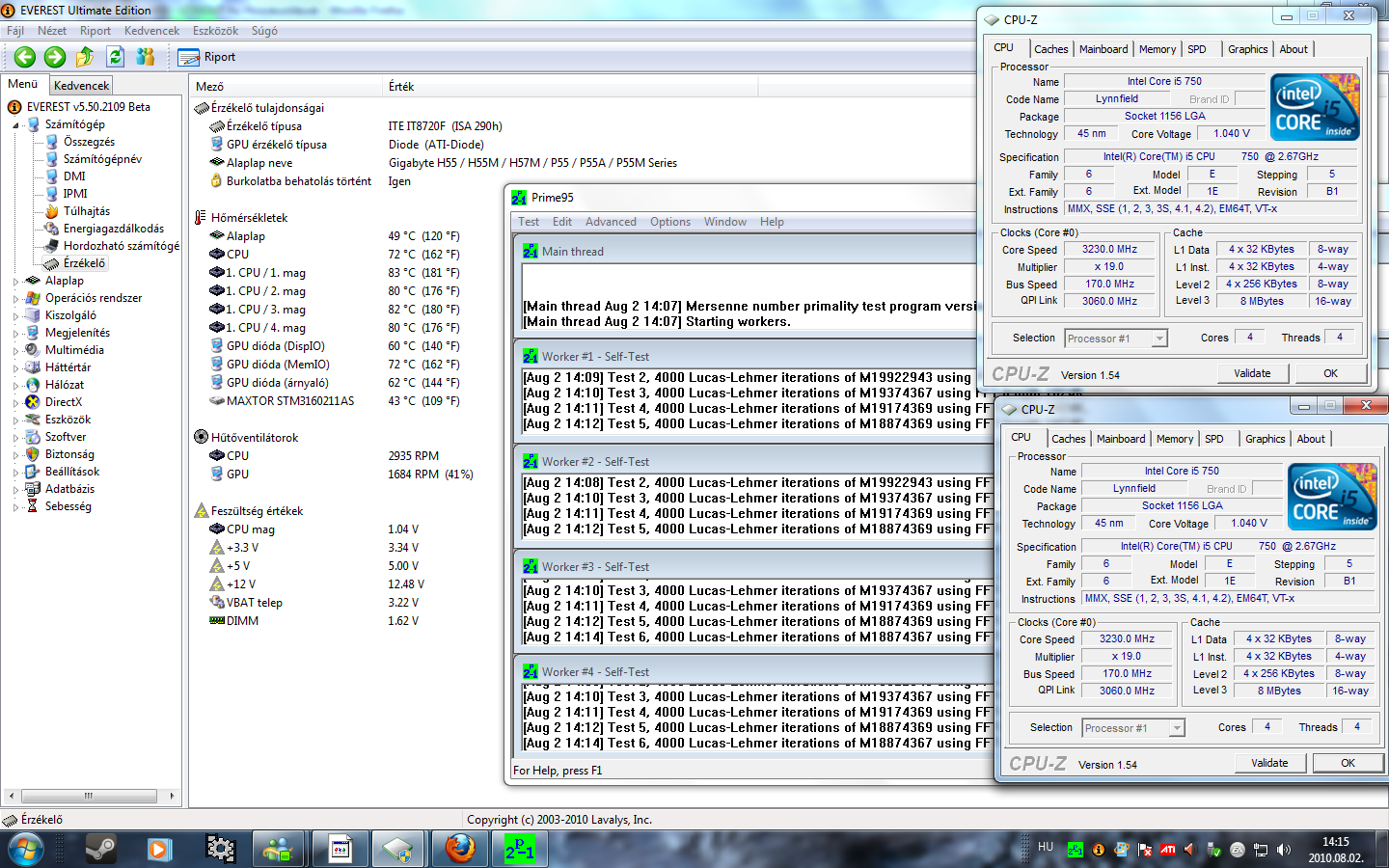Viewport: 1389px width, 868px height.
Task: Switch to Mainboard tab in upper CPU-Z window
Action: point(1103,49)
